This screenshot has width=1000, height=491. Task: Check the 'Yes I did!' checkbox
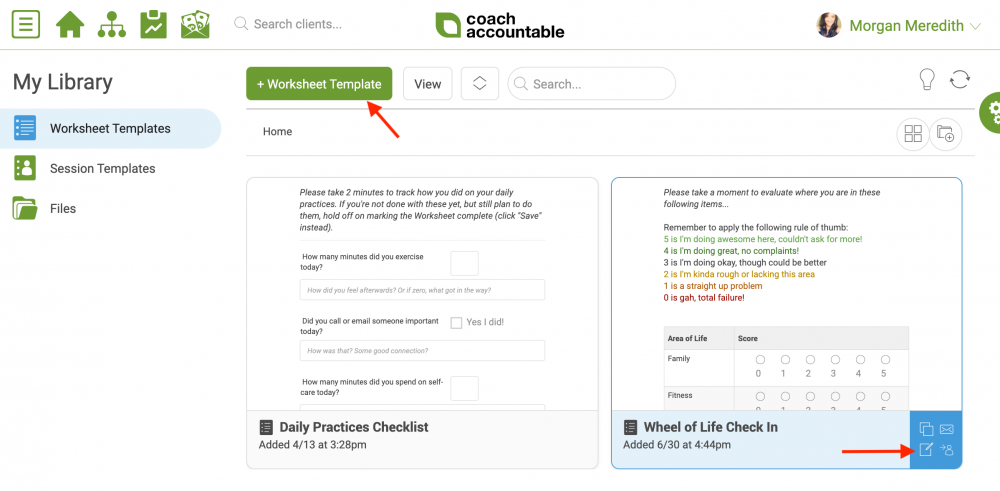456,323
